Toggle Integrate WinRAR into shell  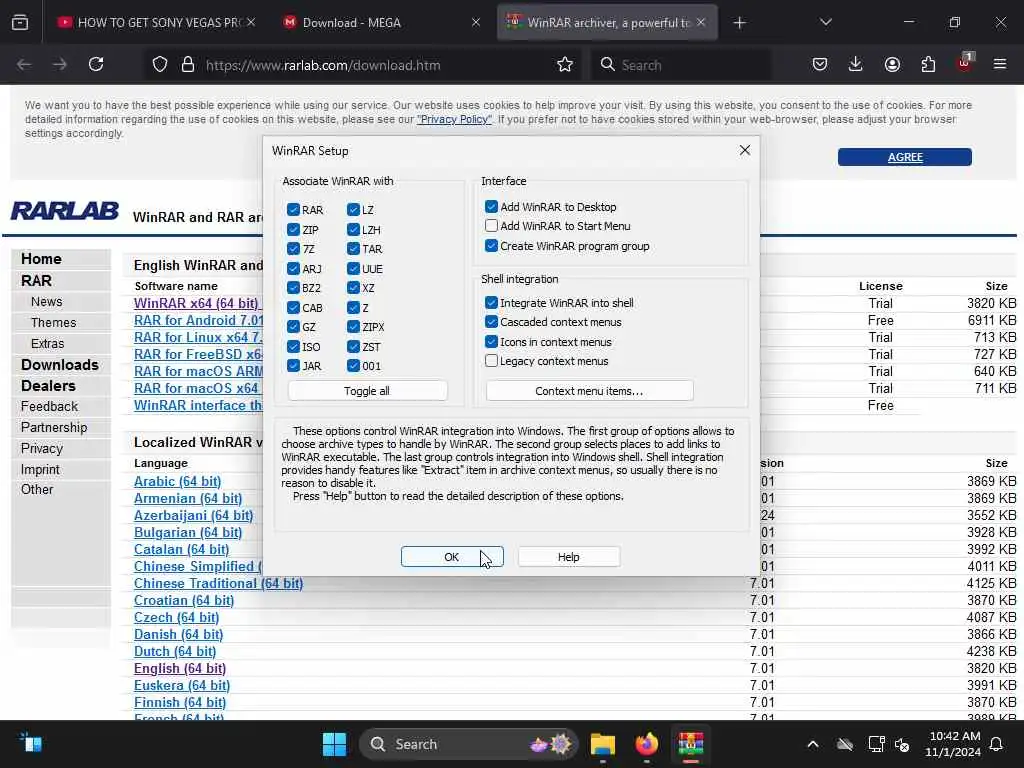492,302
